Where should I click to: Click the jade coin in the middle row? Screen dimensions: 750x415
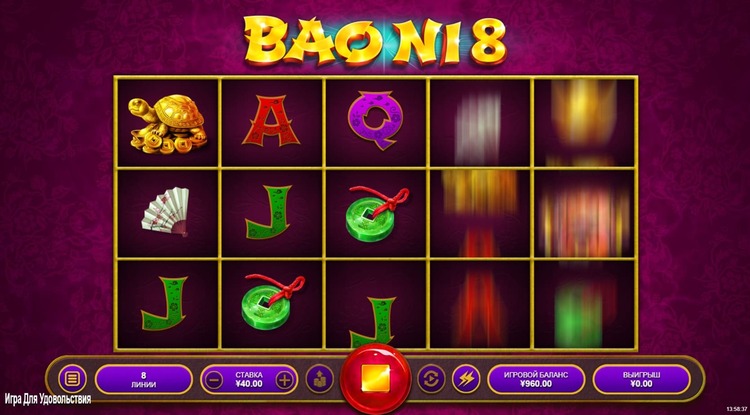click(x=376, y=213)
